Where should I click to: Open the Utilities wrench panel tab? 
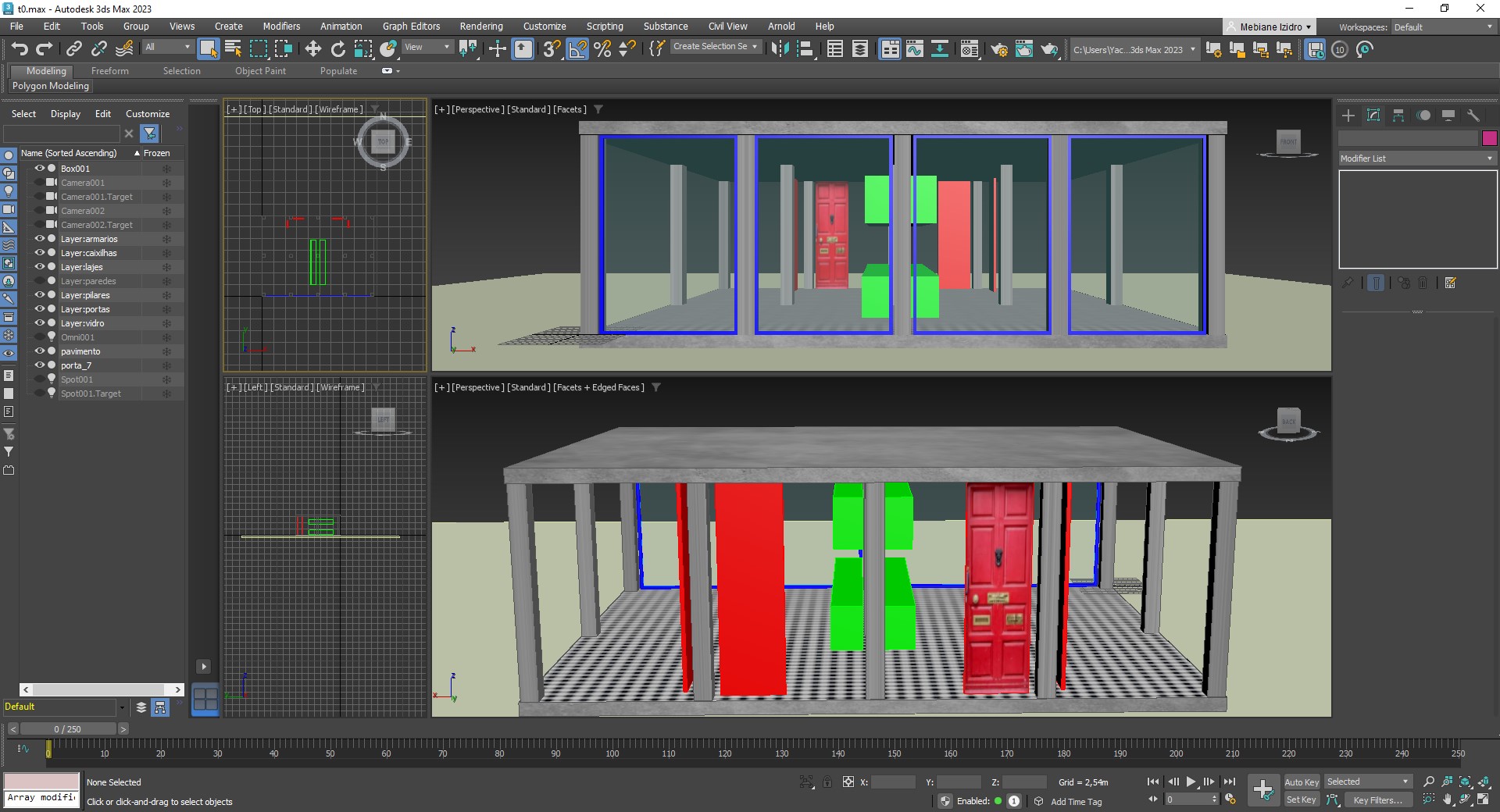point(1473,116)
